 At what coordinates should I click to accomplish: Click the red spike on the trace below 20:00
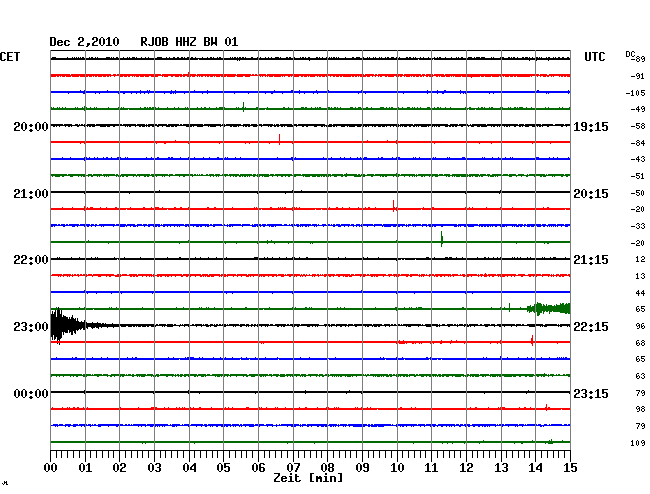pos(279,139)
